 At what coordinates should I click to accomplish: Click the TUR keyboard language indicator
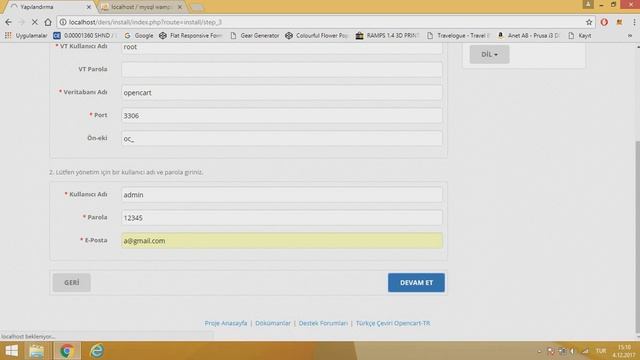[x=601, y=351]
